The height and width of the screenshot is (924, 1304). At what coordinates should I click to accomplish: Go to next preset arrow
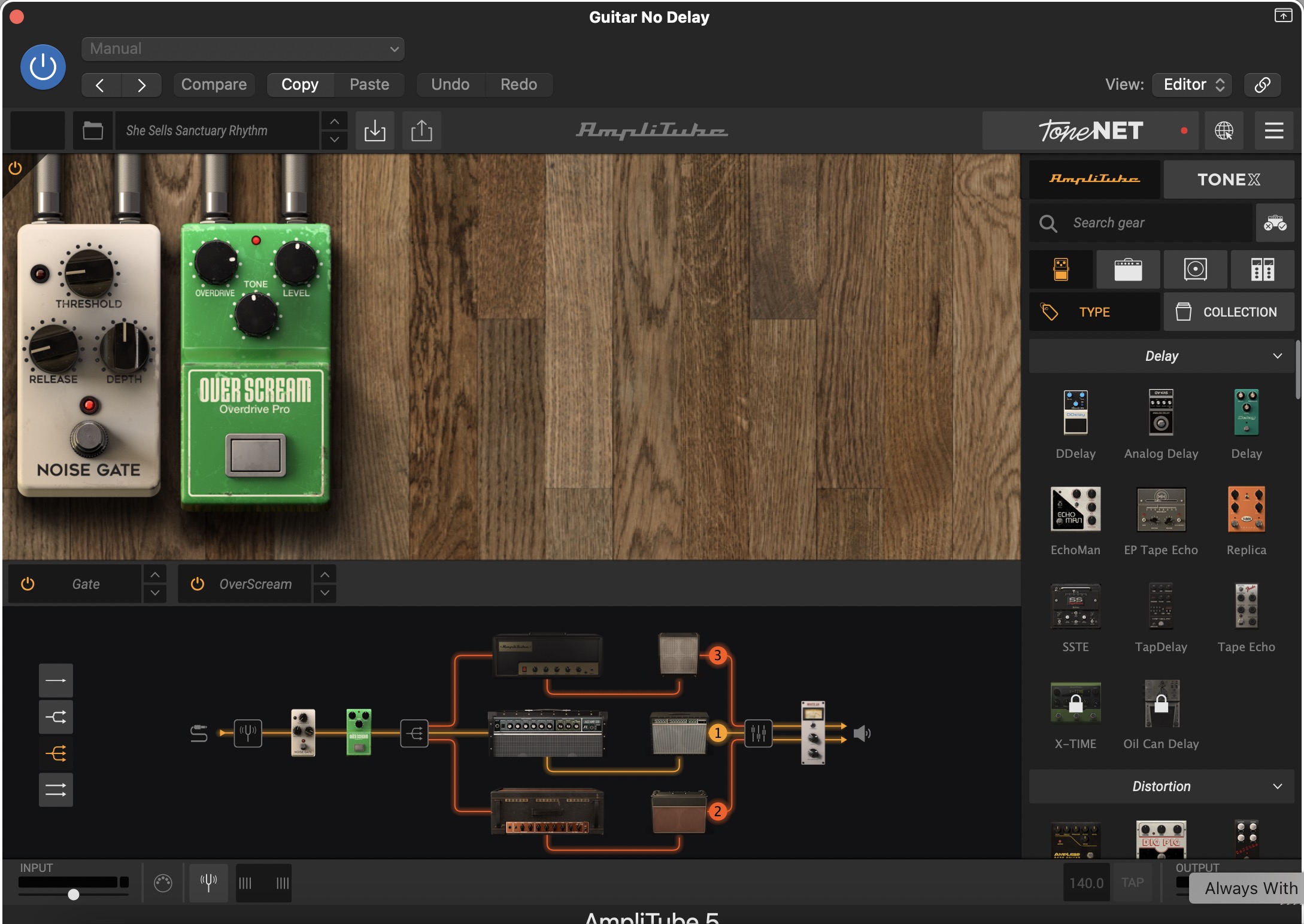click(x=141, y=85)
